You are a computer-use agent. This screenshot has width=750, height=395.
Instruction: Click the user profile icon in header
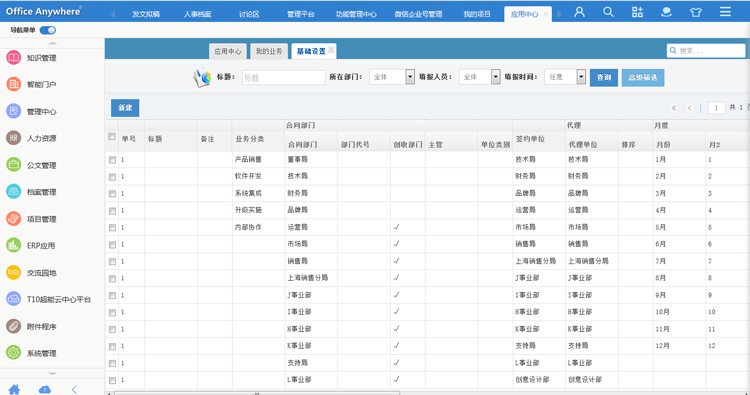click(579, 12)
